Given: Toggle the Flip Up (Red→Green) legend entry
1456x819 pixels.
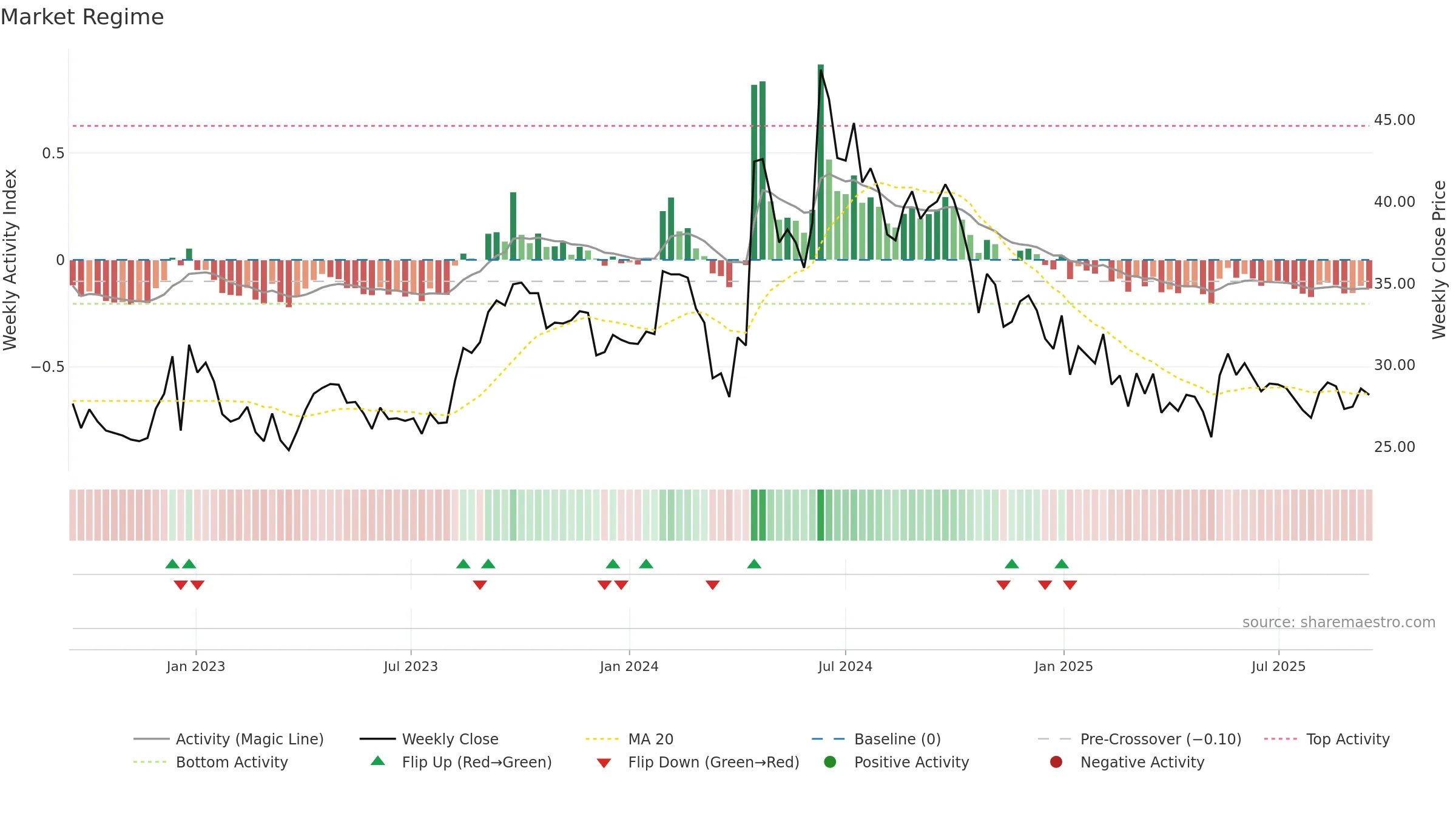Looking at the screenshot, I should click(x=461, y=762).
